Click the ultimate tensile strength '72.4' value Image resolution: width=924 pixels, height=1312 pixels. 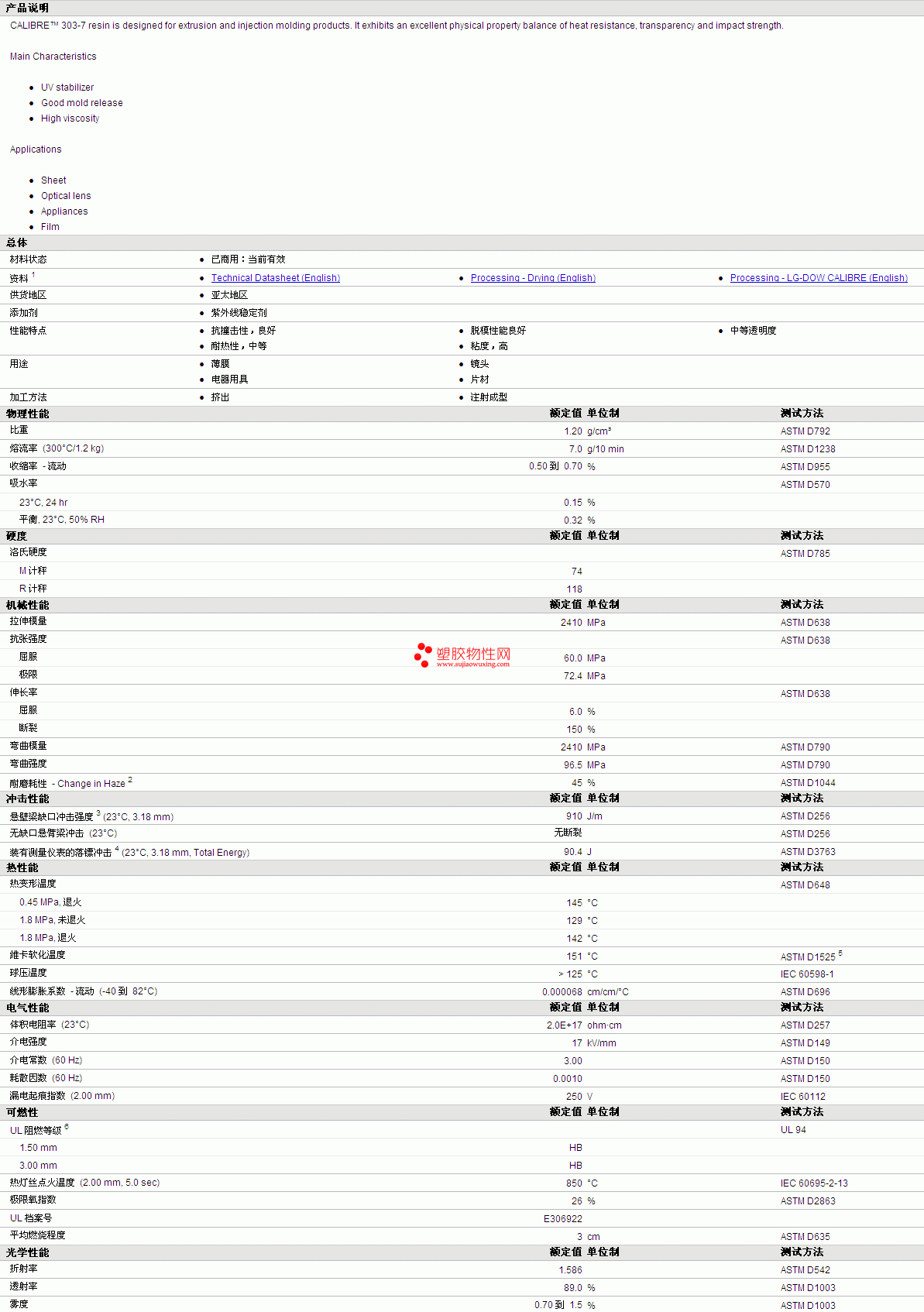click(573, 676)
